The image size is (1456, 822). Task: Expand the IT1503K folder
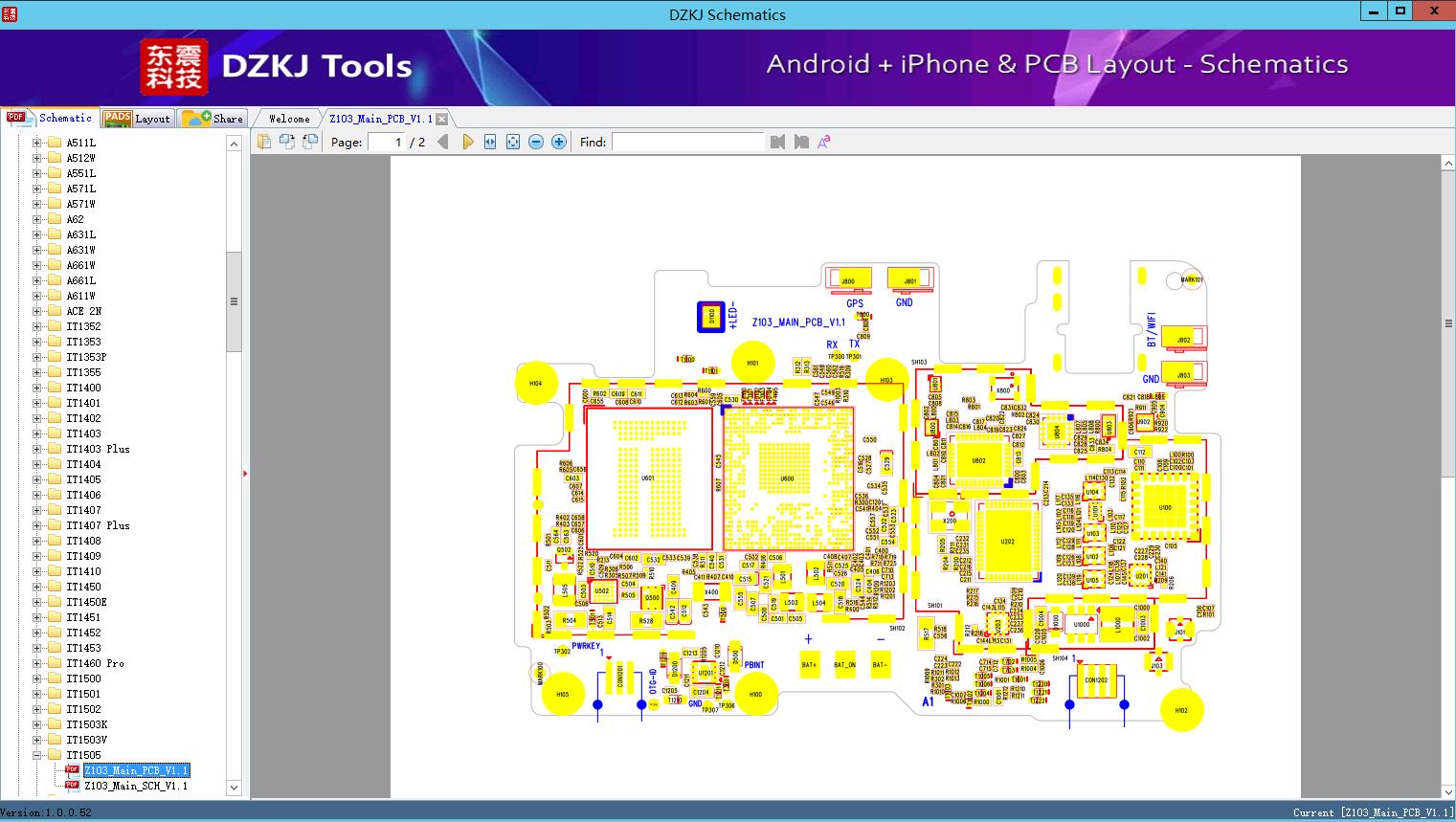coord(36,724)
